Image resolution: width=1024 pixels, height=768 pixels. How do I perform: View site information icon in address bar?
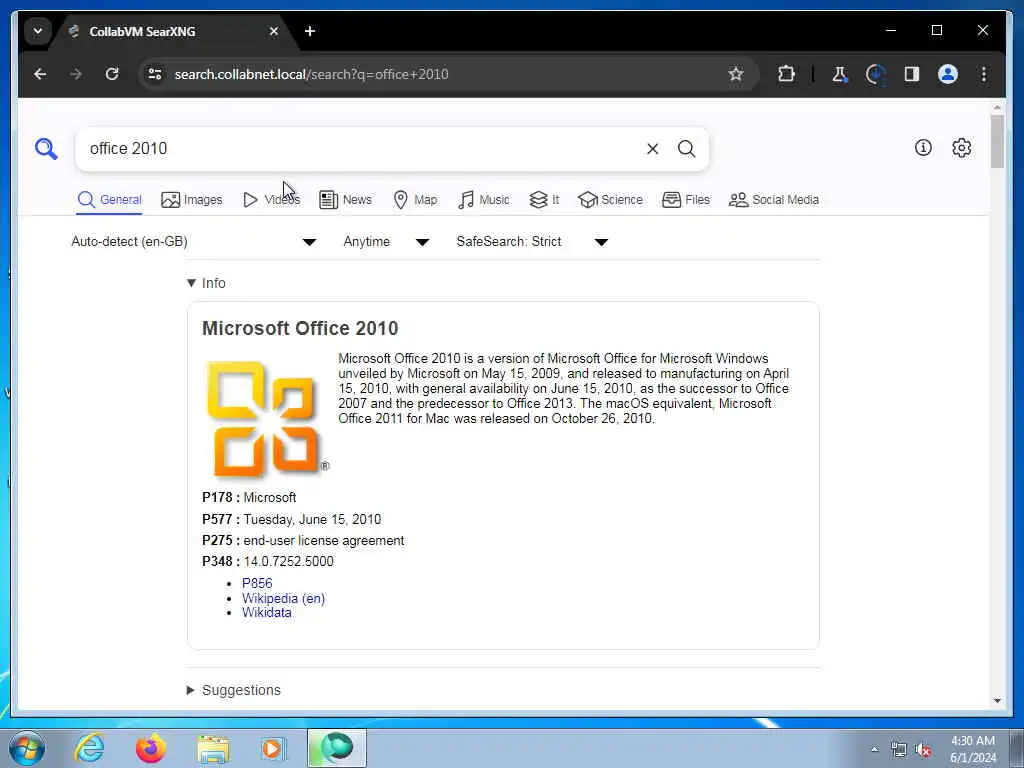coord(155,74)
